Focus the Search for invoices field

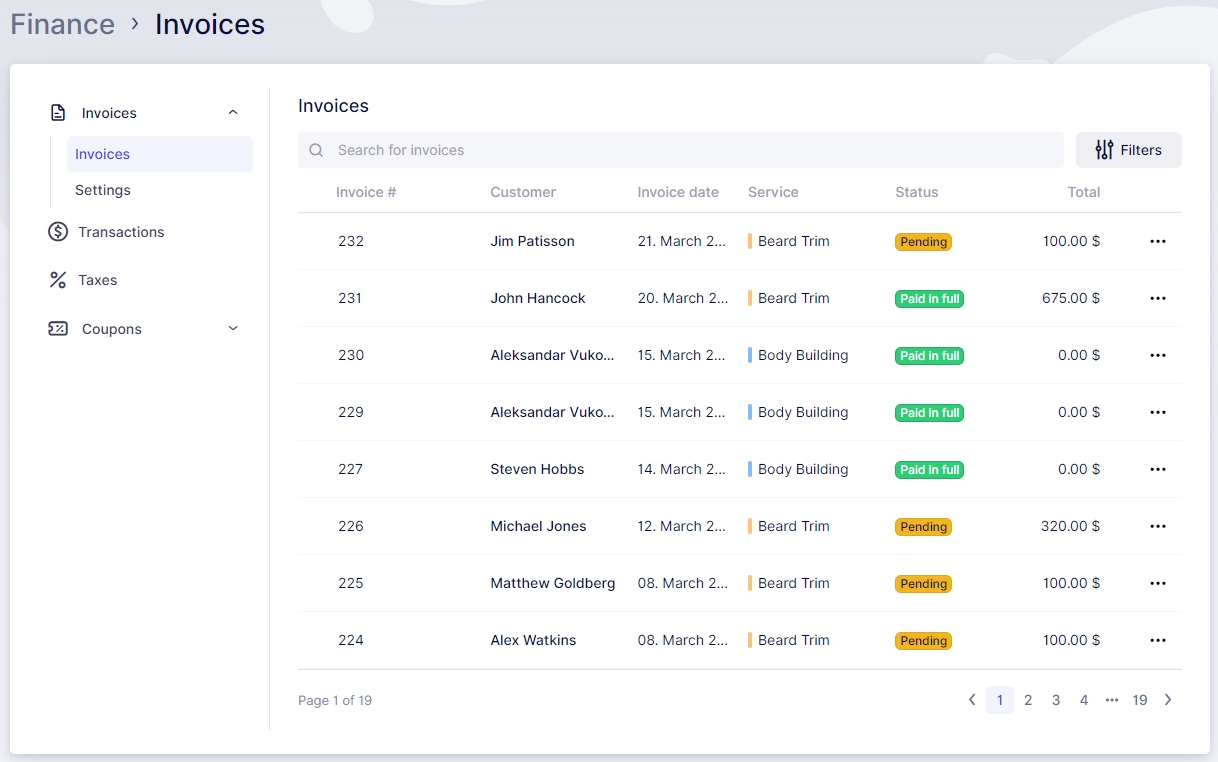pos(690,150)
